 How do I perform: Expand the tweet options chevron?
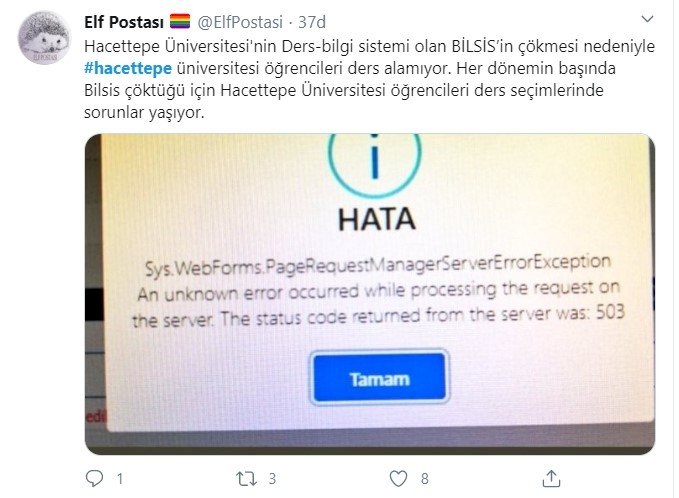[x=647, y=19]
